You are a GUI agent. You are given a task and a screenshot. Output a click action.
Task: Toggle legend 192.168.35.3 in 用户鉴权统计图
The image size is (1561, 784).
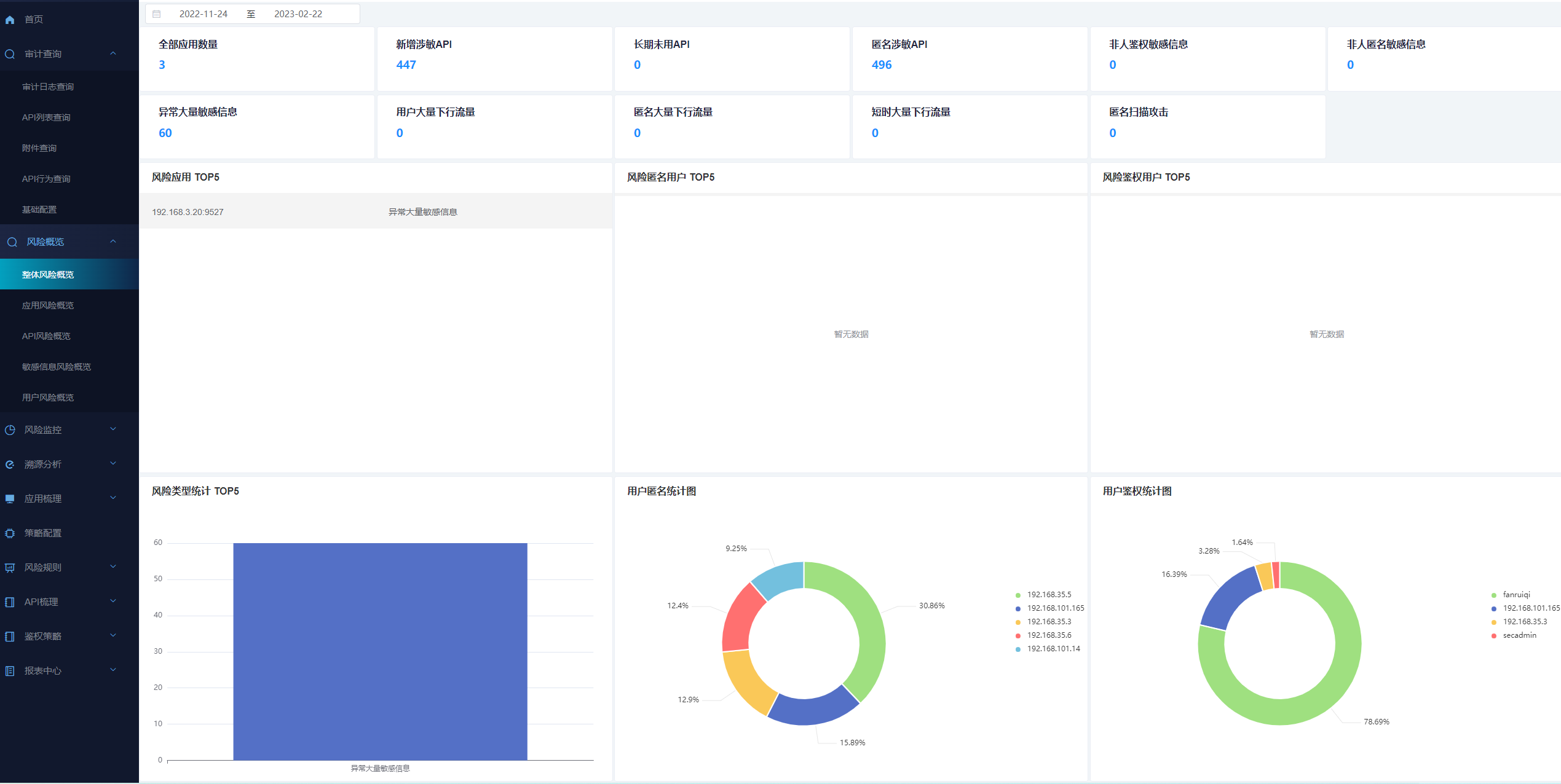pos(1519,622)
